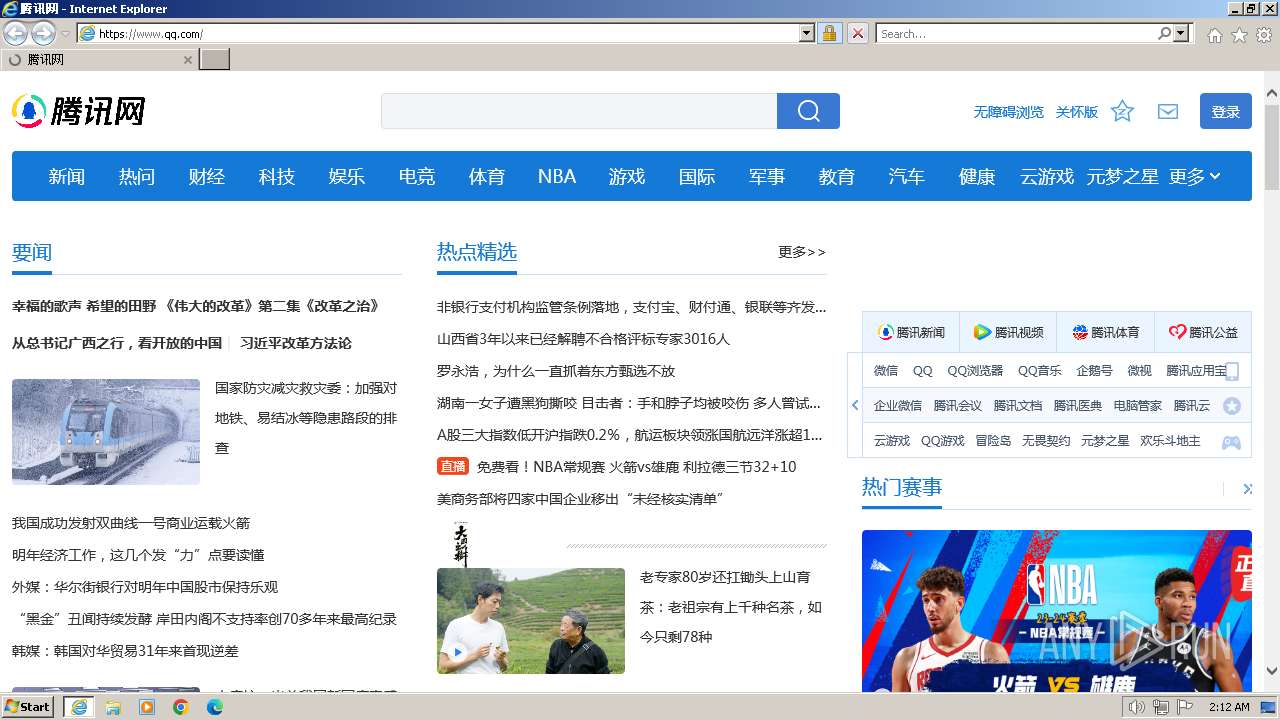Screen dimensions: 1280x720
Task: Click the mobile phone icon in product panel
Action: click(x=1232, y=371)
